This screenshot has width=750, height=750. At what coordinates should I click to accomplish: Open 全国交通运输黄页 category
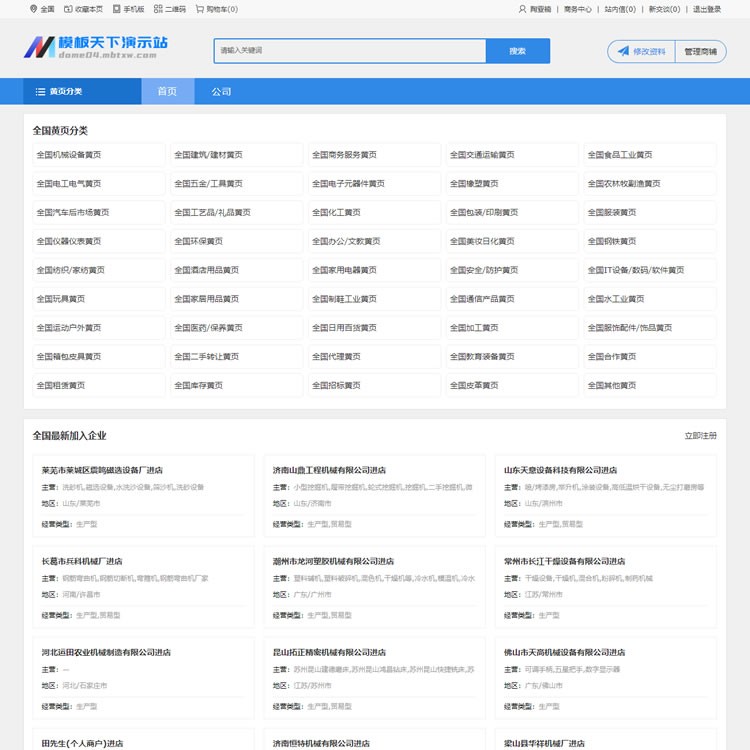512,154
